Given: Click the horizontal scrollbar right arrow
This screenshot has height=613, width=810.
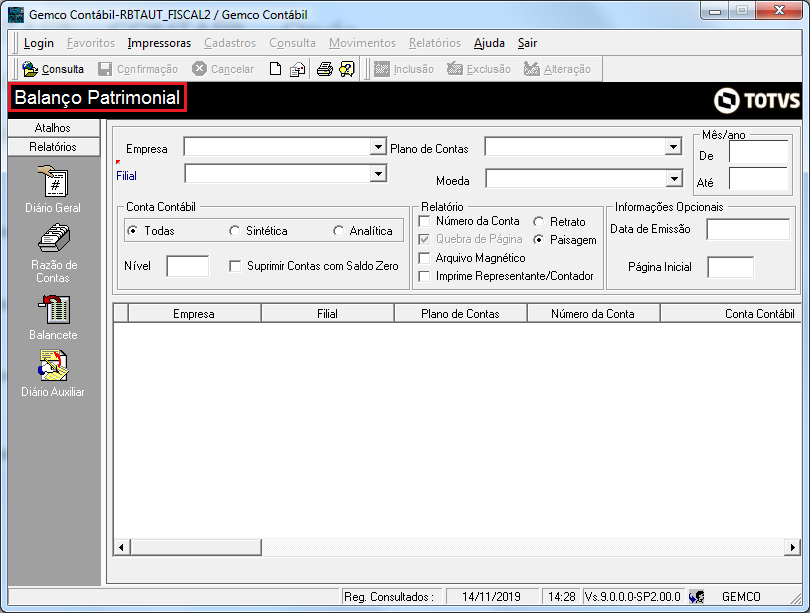Looking at the screenshot, I should click(x=792, y=547).
